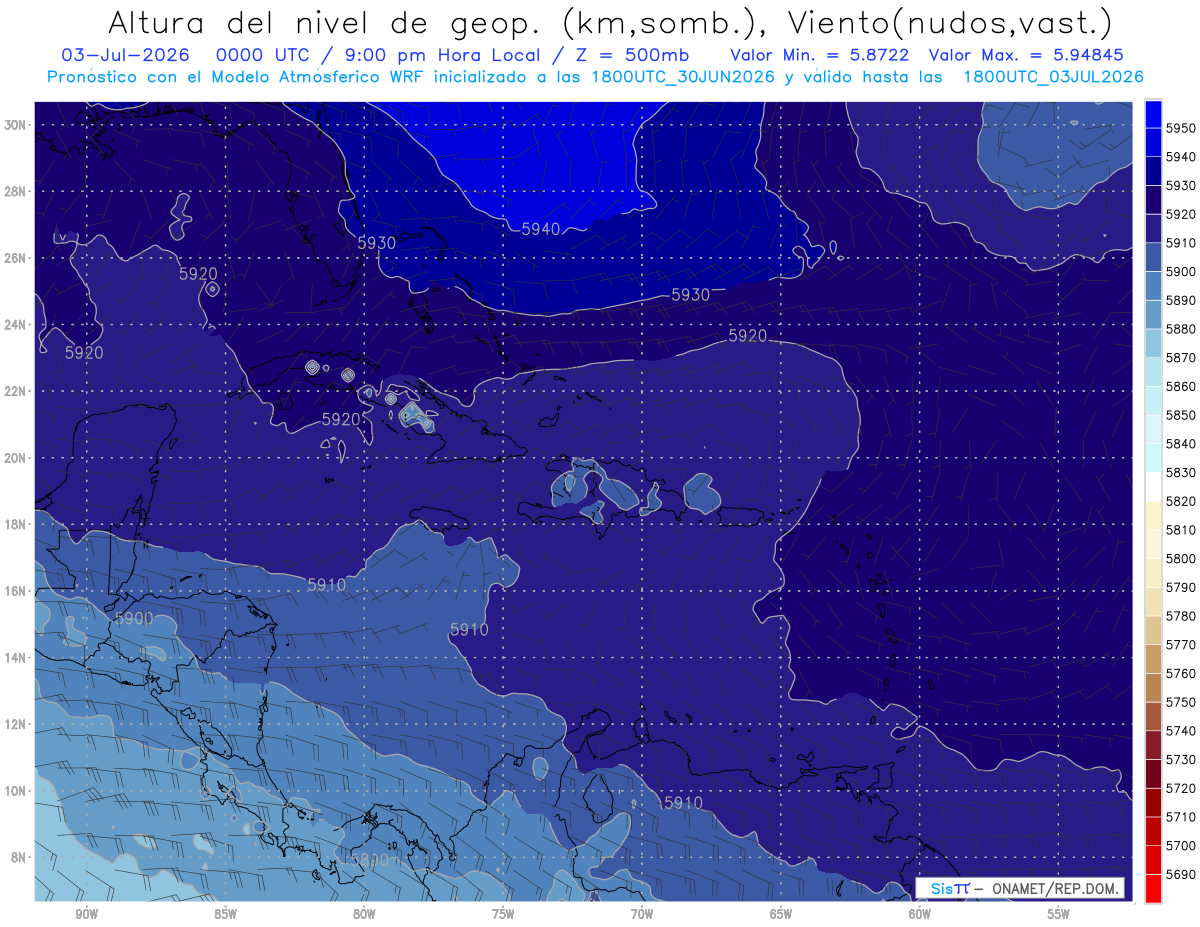Image resolution: width=1200 pixels, height=927 pixels.
Task: Click the '20N' latitude axis label
Action: pyautogui.click(x=15, y=458)
